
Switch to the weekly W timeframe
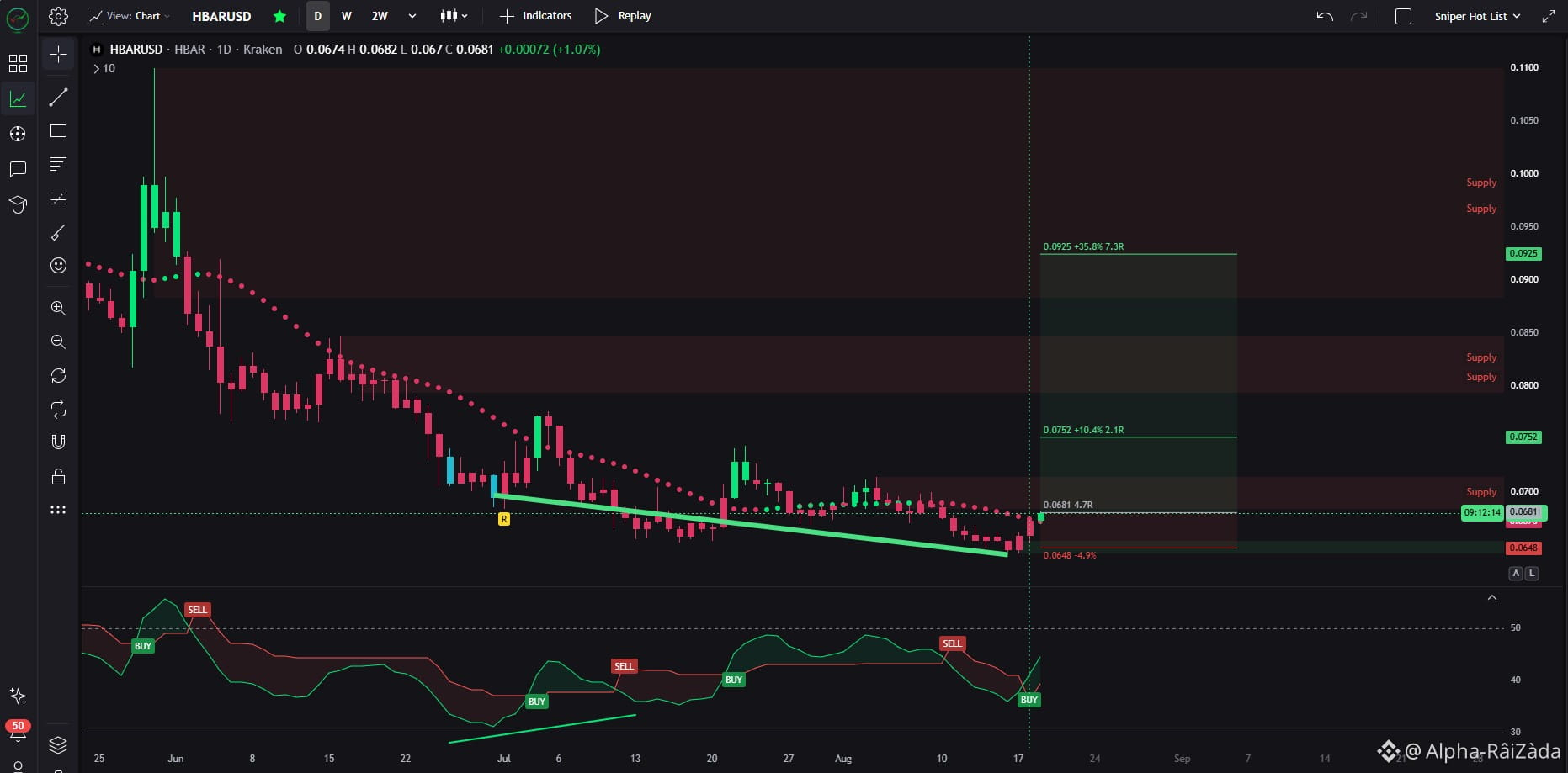346,16
